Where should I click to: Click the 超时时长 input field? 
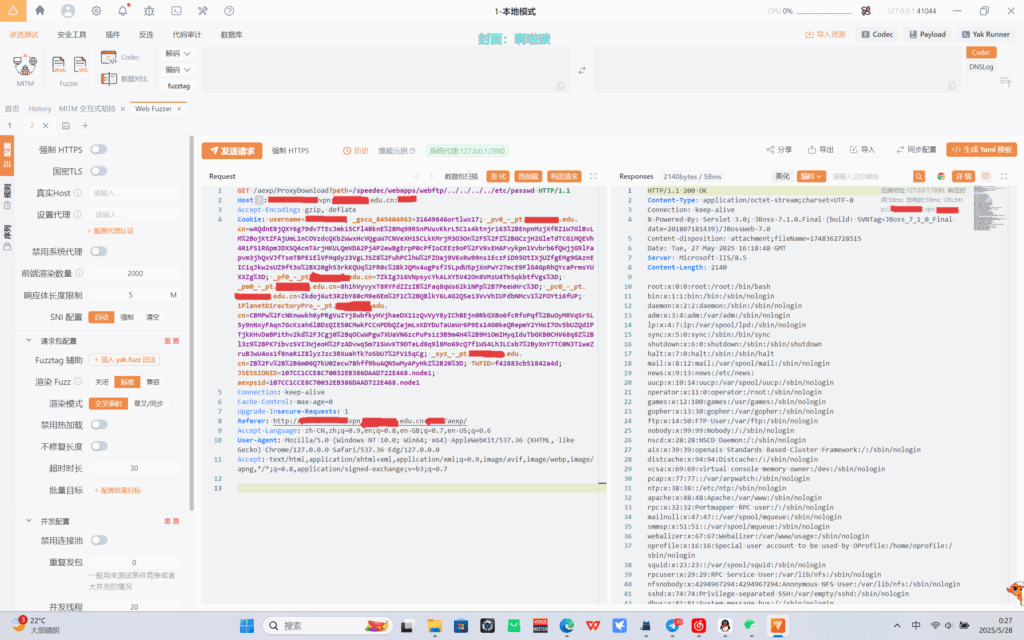point(134,468)
